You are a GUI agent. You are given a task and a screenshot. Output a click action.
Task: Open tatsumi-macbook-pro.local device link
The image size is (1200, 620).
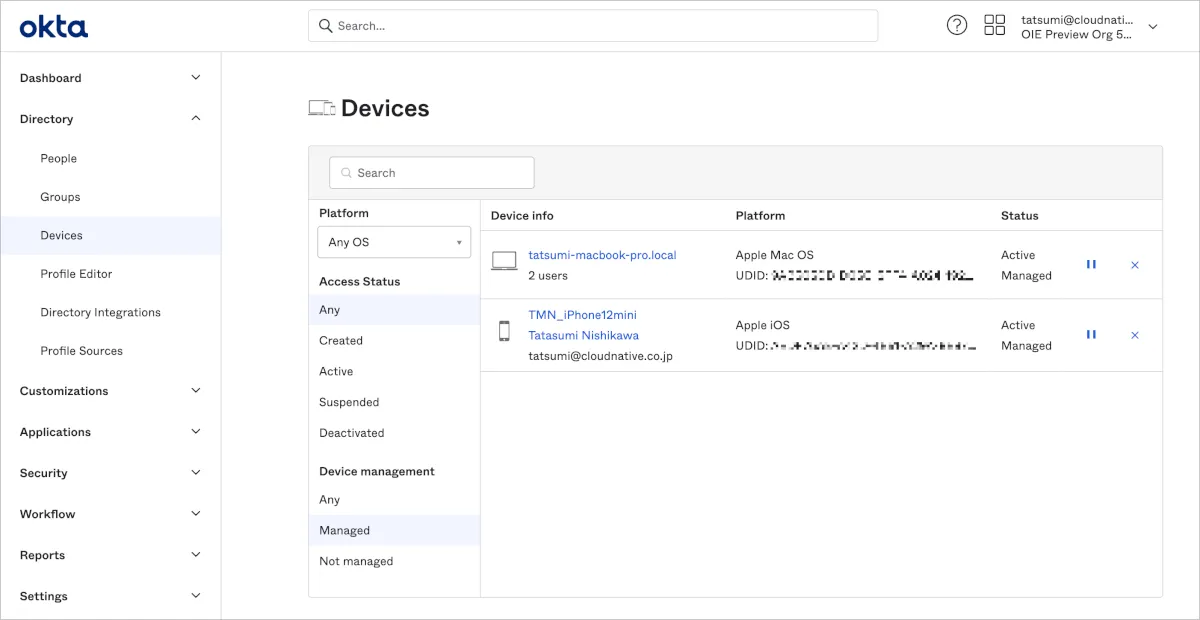[602, 255]
